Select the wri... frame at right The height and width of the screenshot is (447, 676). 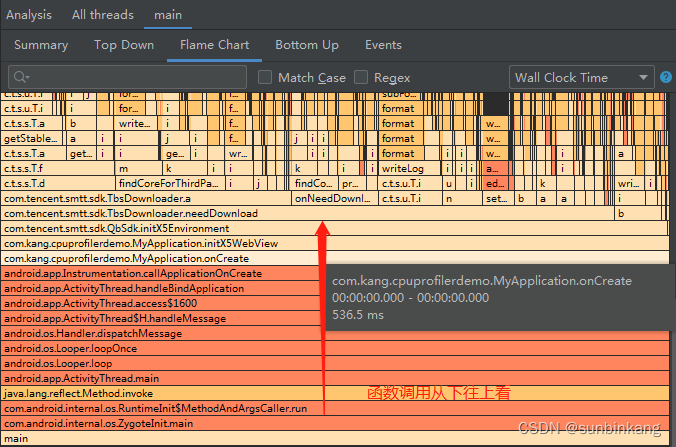click(x=629, y=183)
